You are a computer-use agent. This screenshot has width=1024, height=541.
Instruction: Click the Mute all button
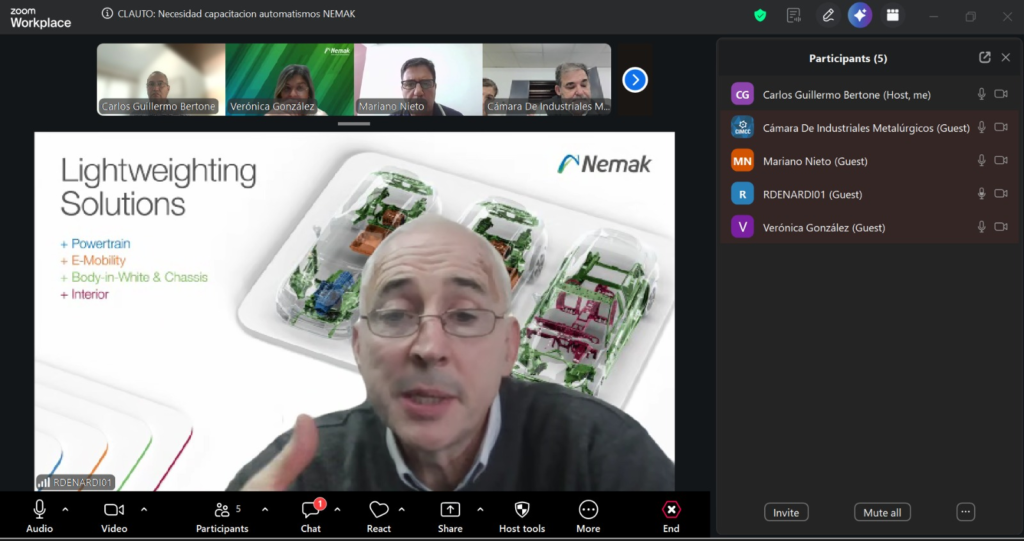pyautogui.click(x=882, y=512)
